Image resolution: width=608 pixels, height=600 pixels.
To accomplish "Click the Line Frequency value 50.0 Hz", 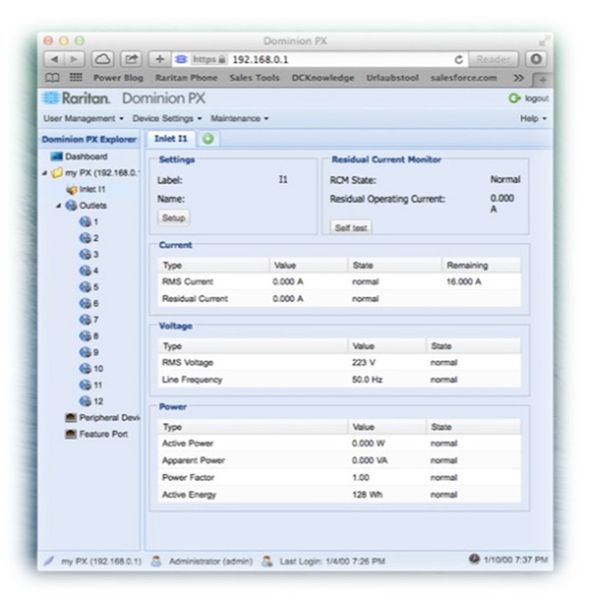I will tap(367, 380).
